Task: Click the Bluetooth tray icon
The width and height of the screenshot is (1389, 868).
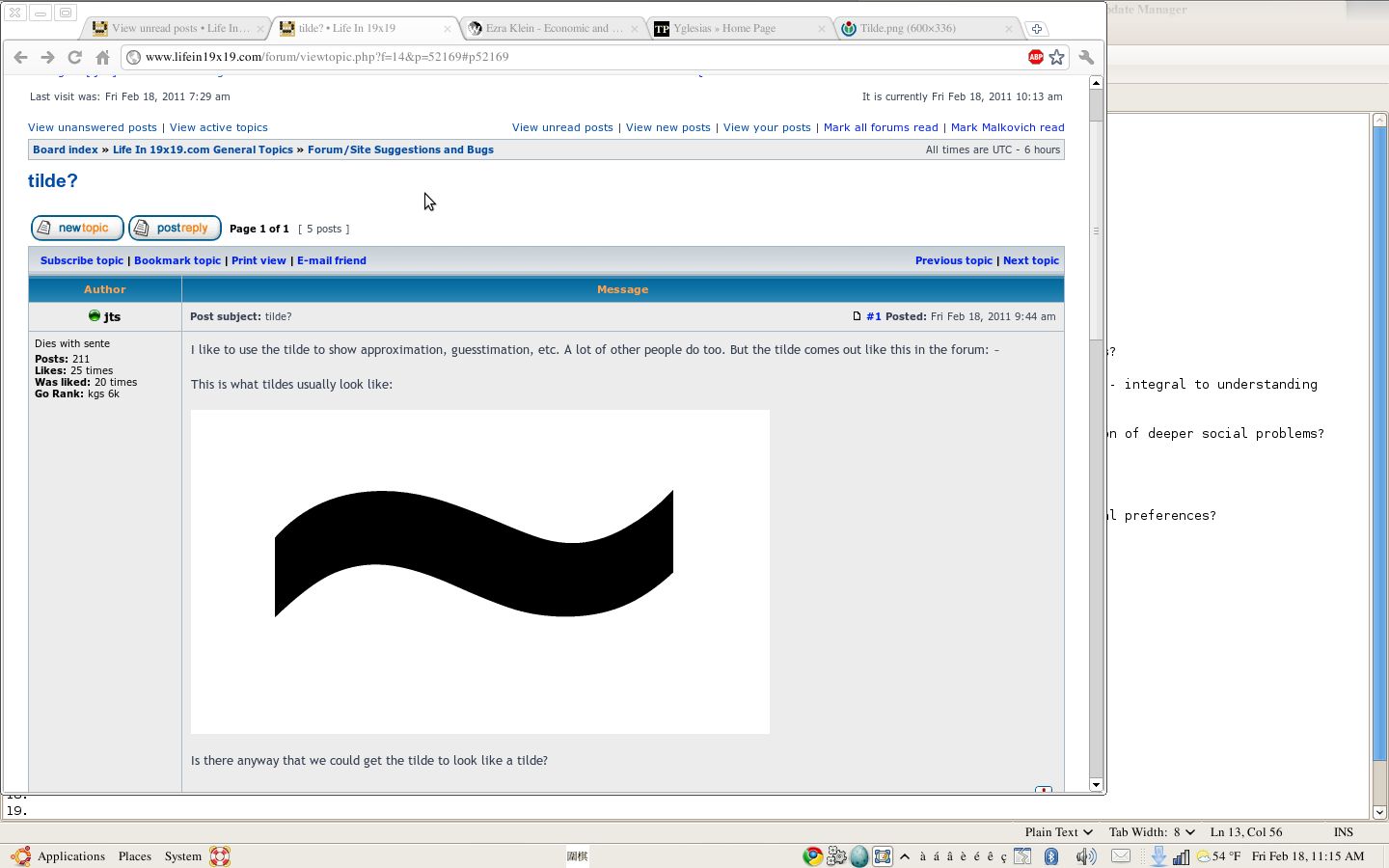Action: [1051, 856]
